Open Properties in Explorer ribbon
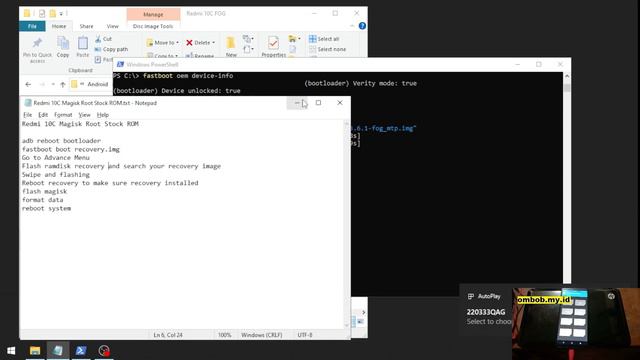The height and width of the screenshot is (360, 640). coord(273,46)
